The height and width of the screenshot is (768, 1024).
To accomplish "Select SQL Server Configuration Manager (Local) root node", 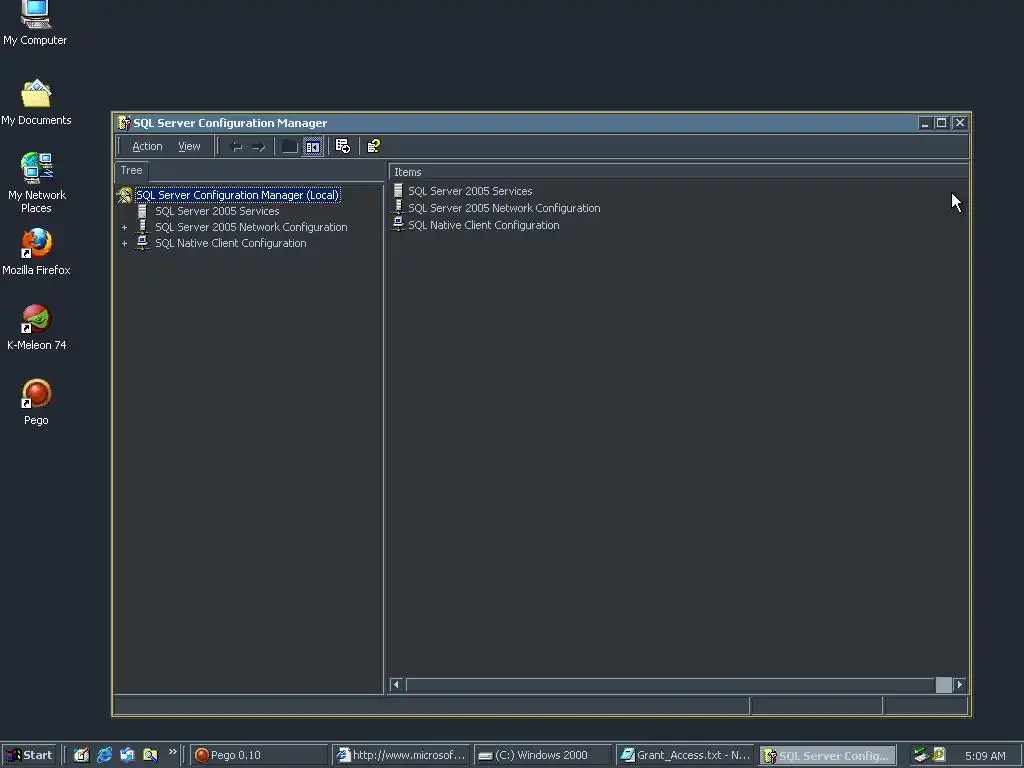I will [x=237, y=195].
